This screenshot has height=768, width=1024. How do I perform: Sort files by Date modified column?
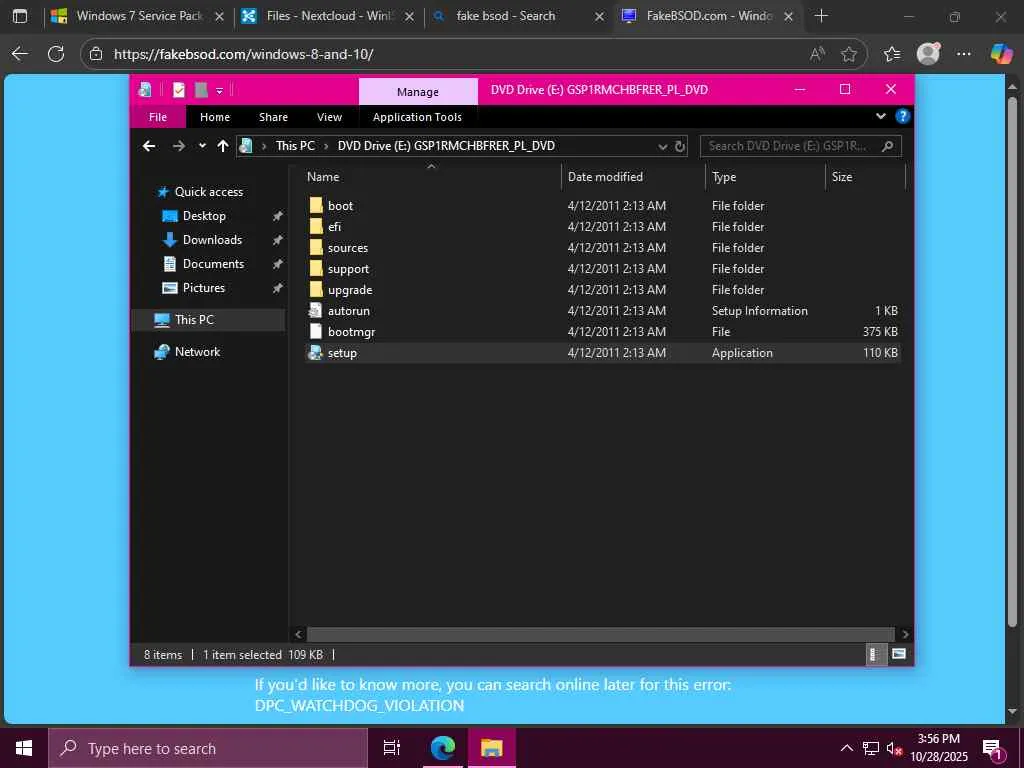pos(633,177)
